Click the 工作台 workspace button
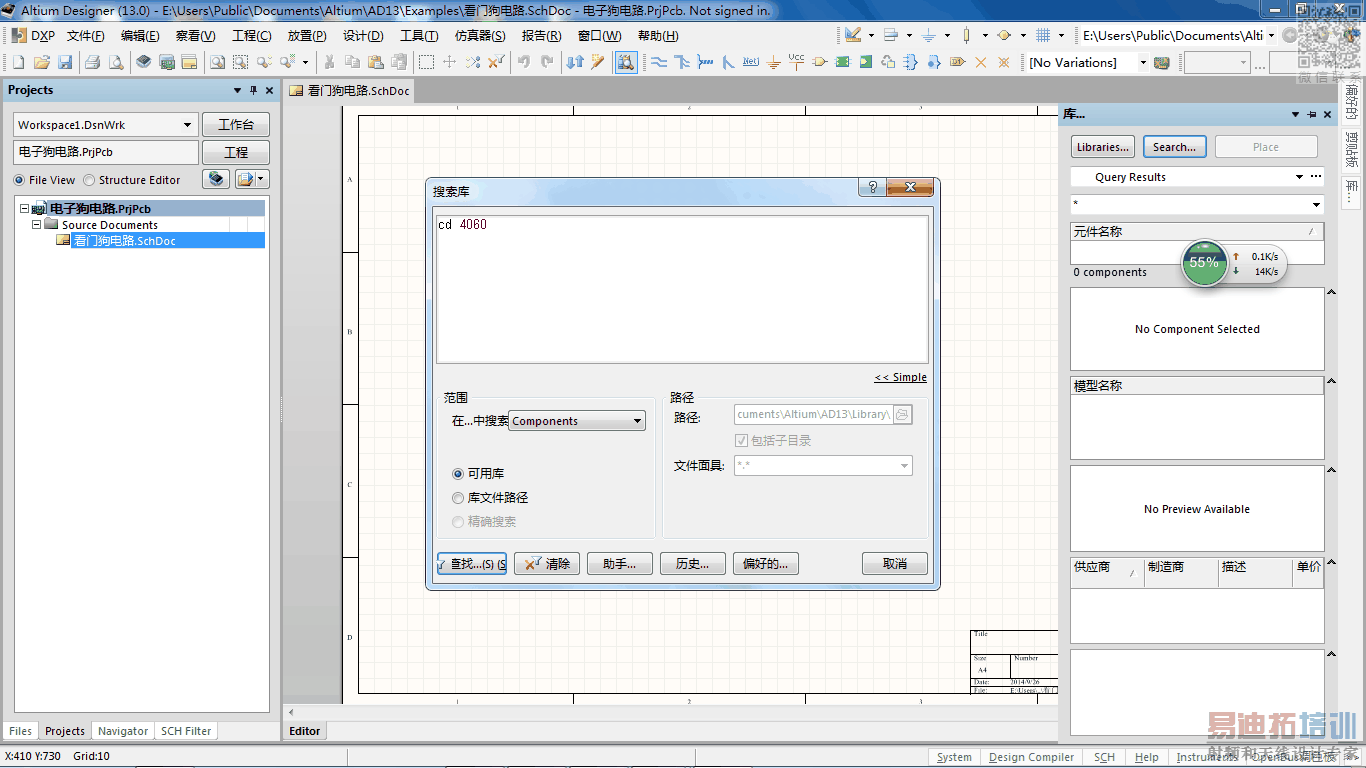 [x=236, y=125]
